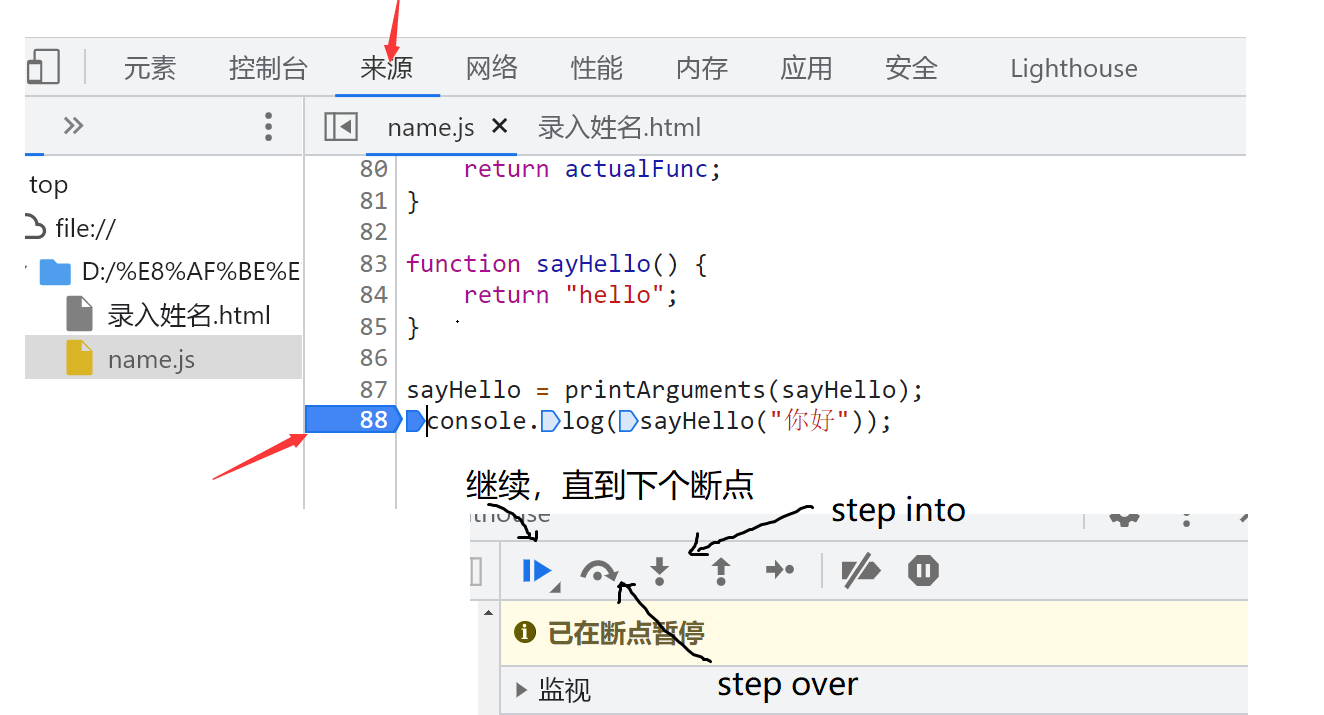Click the single Step icon in debugger toolbar
This screenshot has height=715, width=1324.
coord(780,571)
